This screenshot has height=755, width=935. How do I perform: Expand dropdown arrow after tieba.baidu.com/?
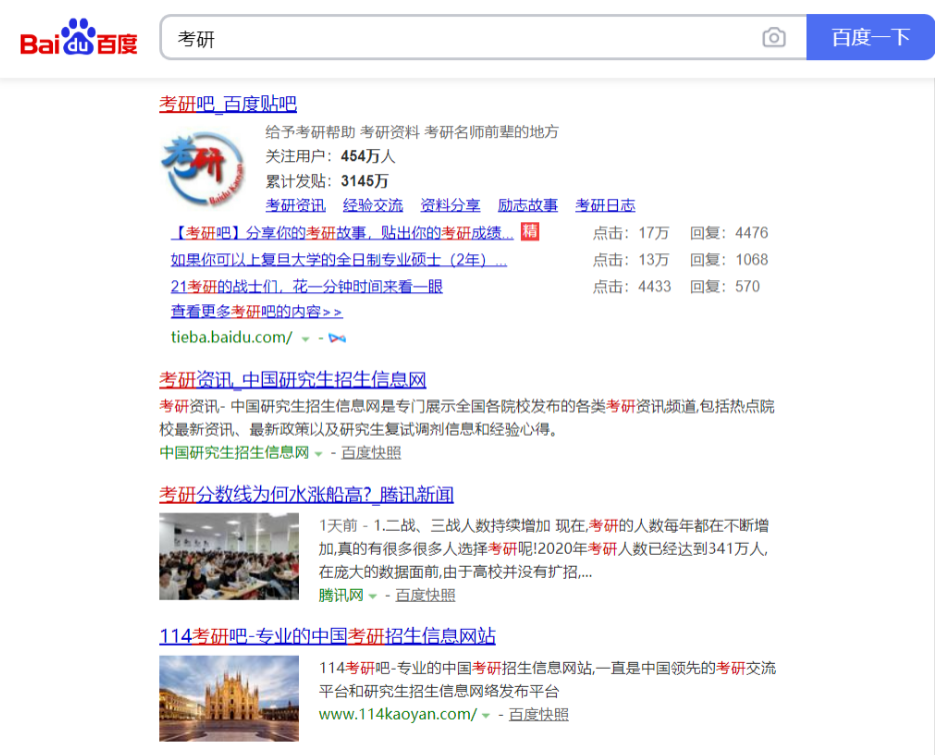click(x=305, y=339)
